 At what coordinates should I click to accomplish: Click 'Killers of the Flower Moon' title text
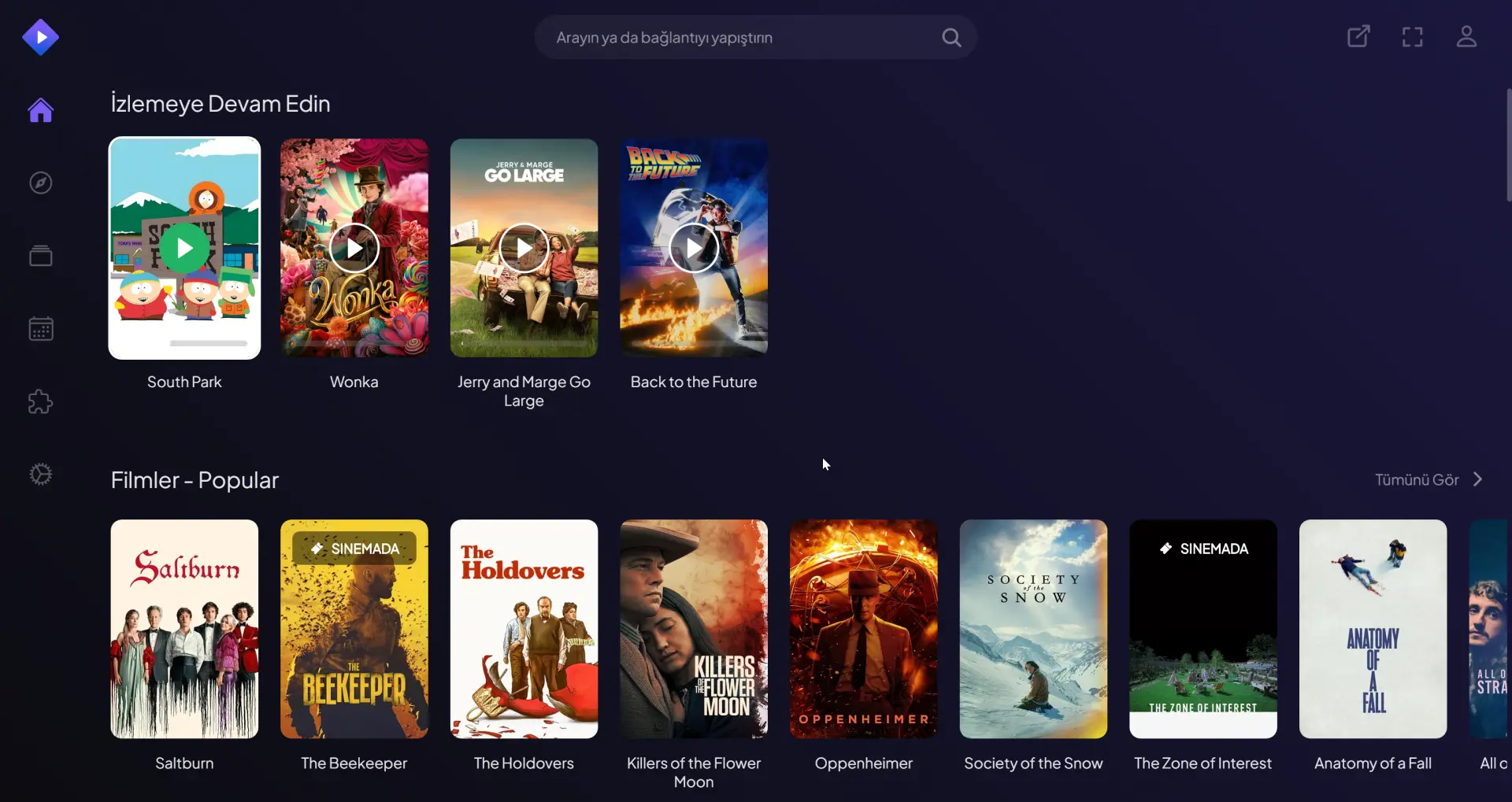coord(694,772)
